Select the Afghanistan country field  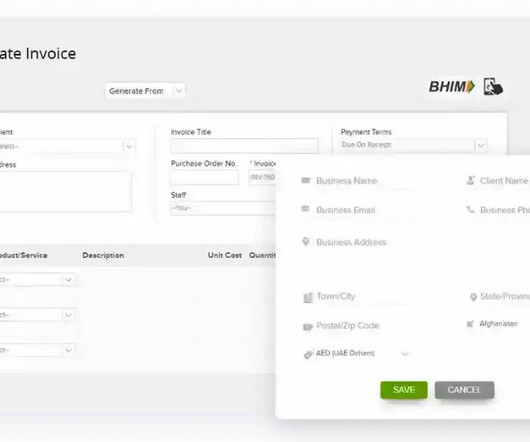click(x=498, y=324)
